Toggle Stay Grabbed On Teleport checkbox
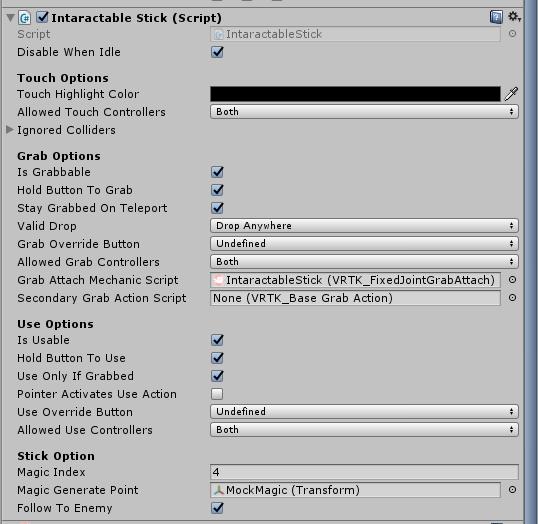 (x=217, y=208)
